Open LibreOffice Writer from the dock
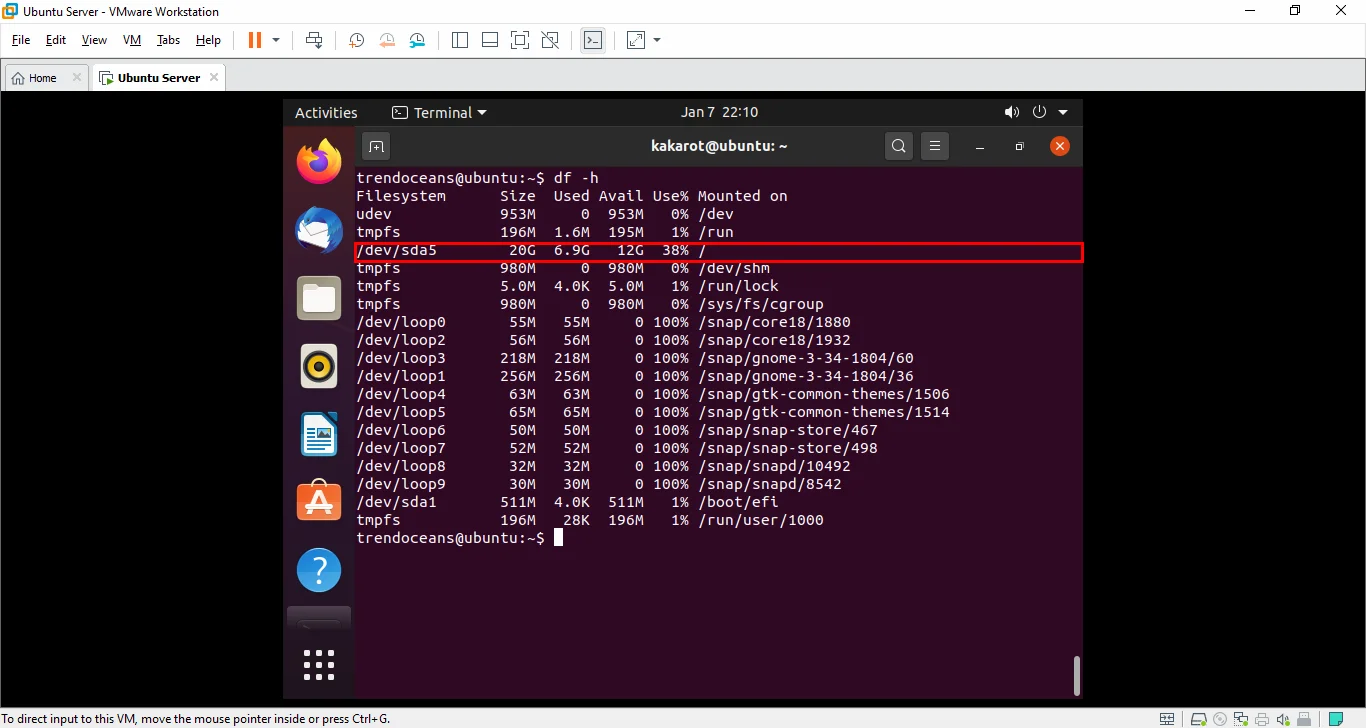Image resolution: width=1366 pixels, height=728 pixels. pos(319,434)
